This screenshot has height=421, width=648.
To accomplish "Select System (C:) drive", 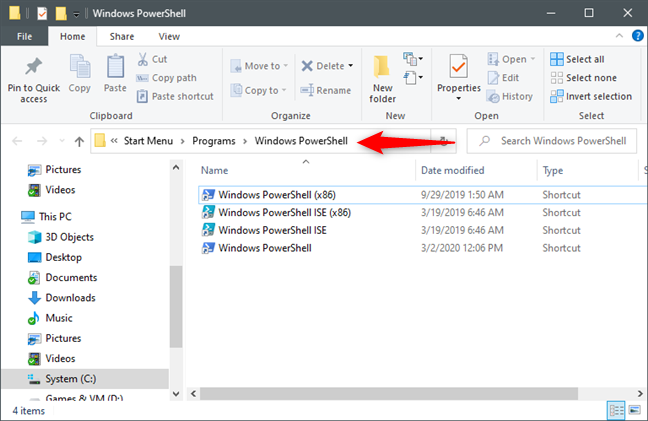I will point(85,378).
